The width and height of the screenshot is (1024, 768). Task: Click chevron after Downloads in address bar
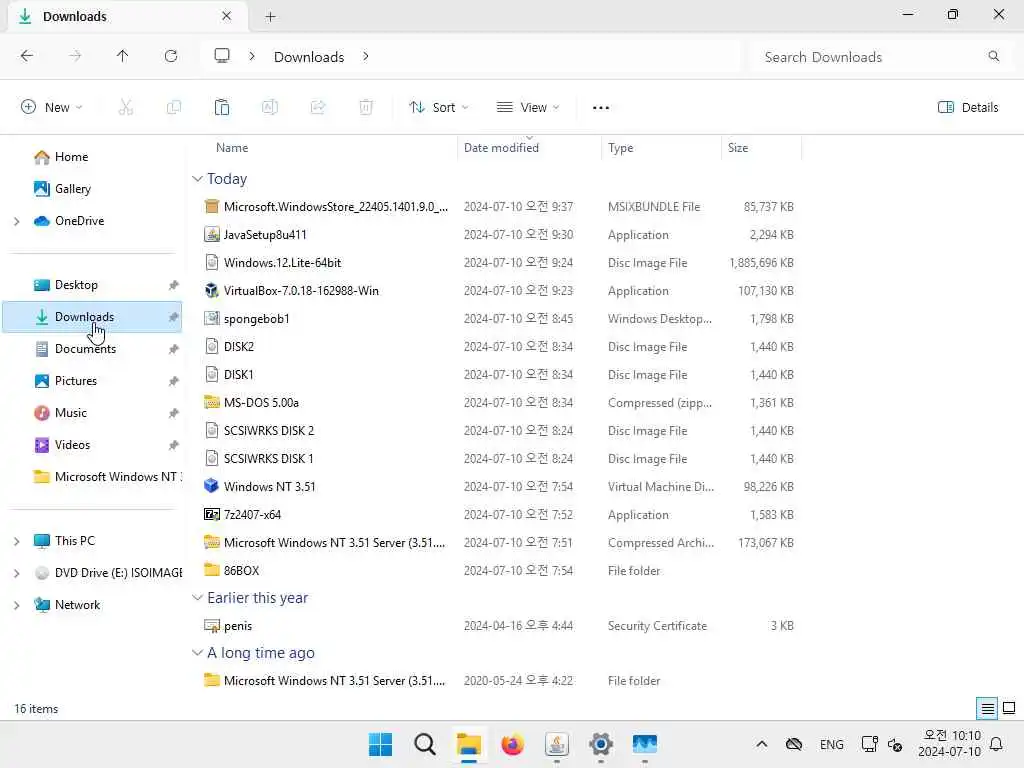[x=366, y=56]
